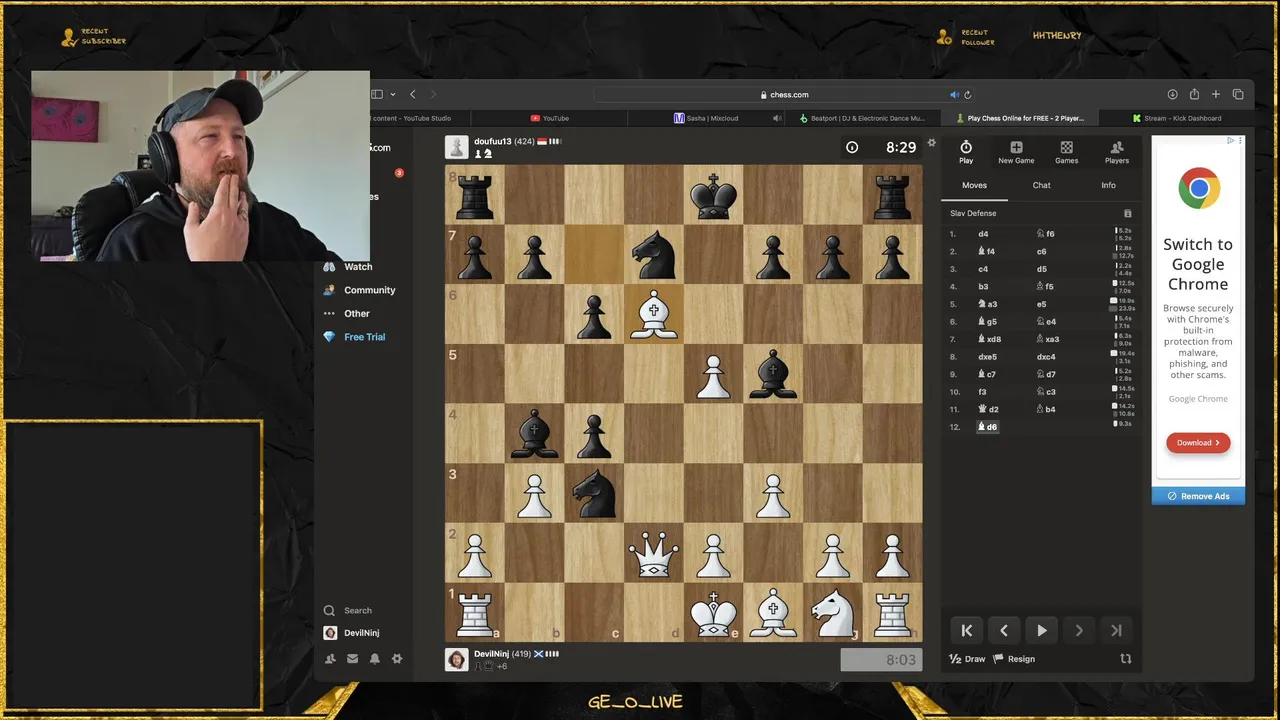Open Safari downloads icon
This screenshot has height=720, width=1280.
coord(1172,94)
